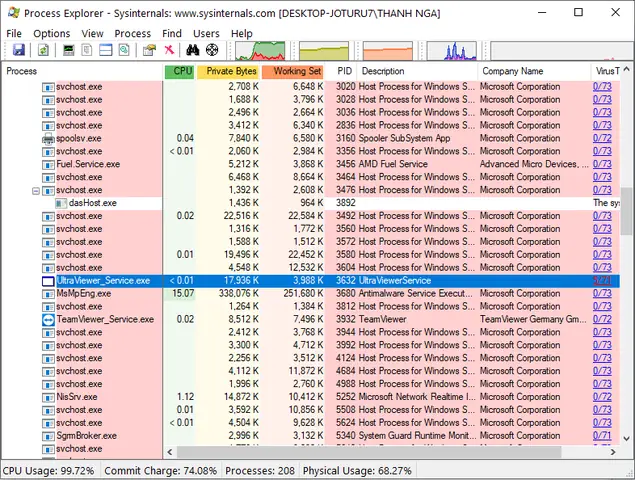Open the File menu

[14, 33]
